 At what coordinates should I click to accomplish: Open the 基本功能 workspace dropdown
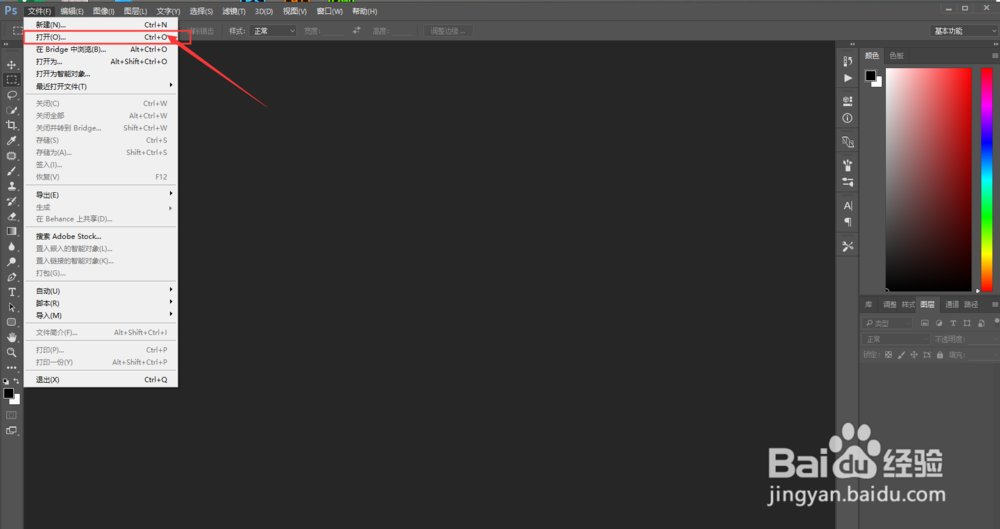point(963,31)
